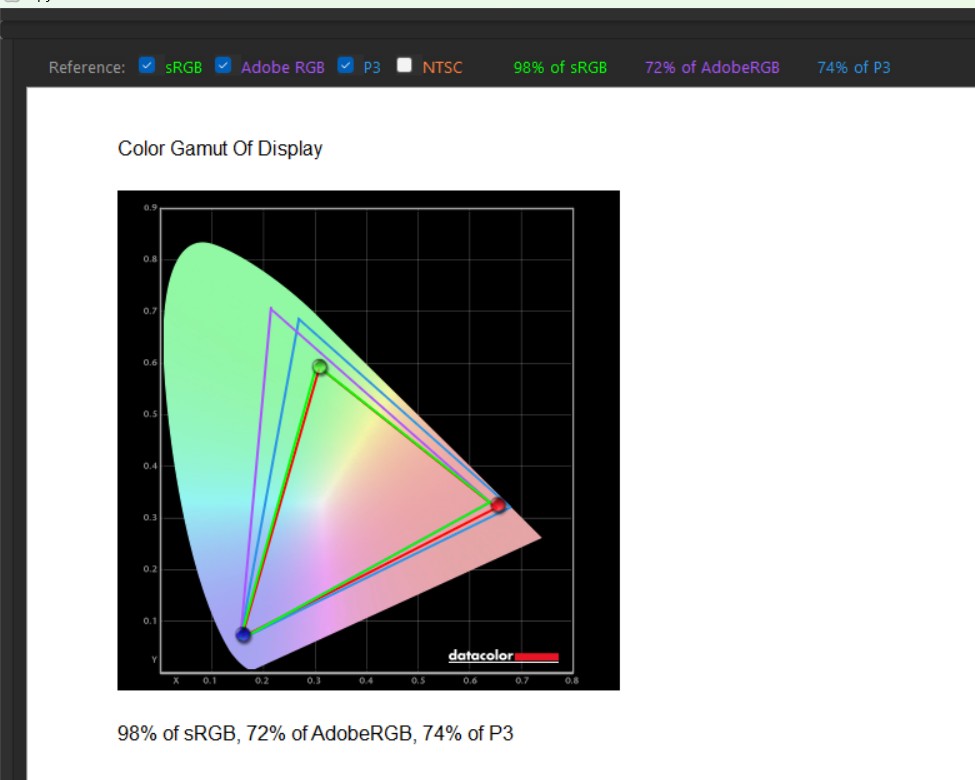Select the blue primary marker on chart
This screenshot has width=975, height=780.
point(243,634)
